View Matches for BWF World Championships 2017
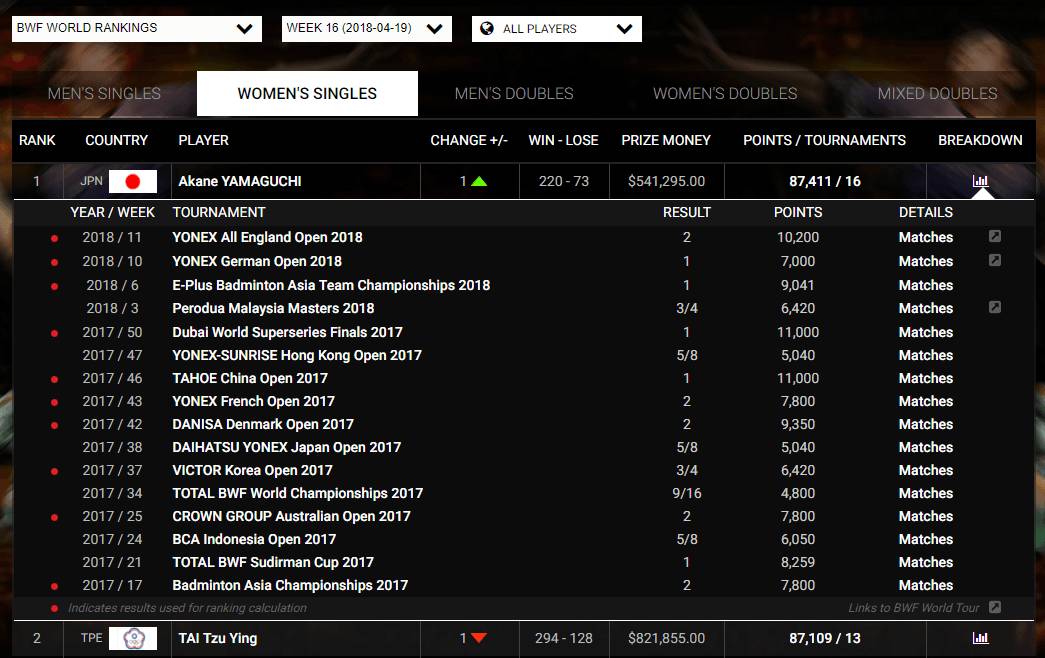The image size is (1045, 658). (x=926, y=493)
